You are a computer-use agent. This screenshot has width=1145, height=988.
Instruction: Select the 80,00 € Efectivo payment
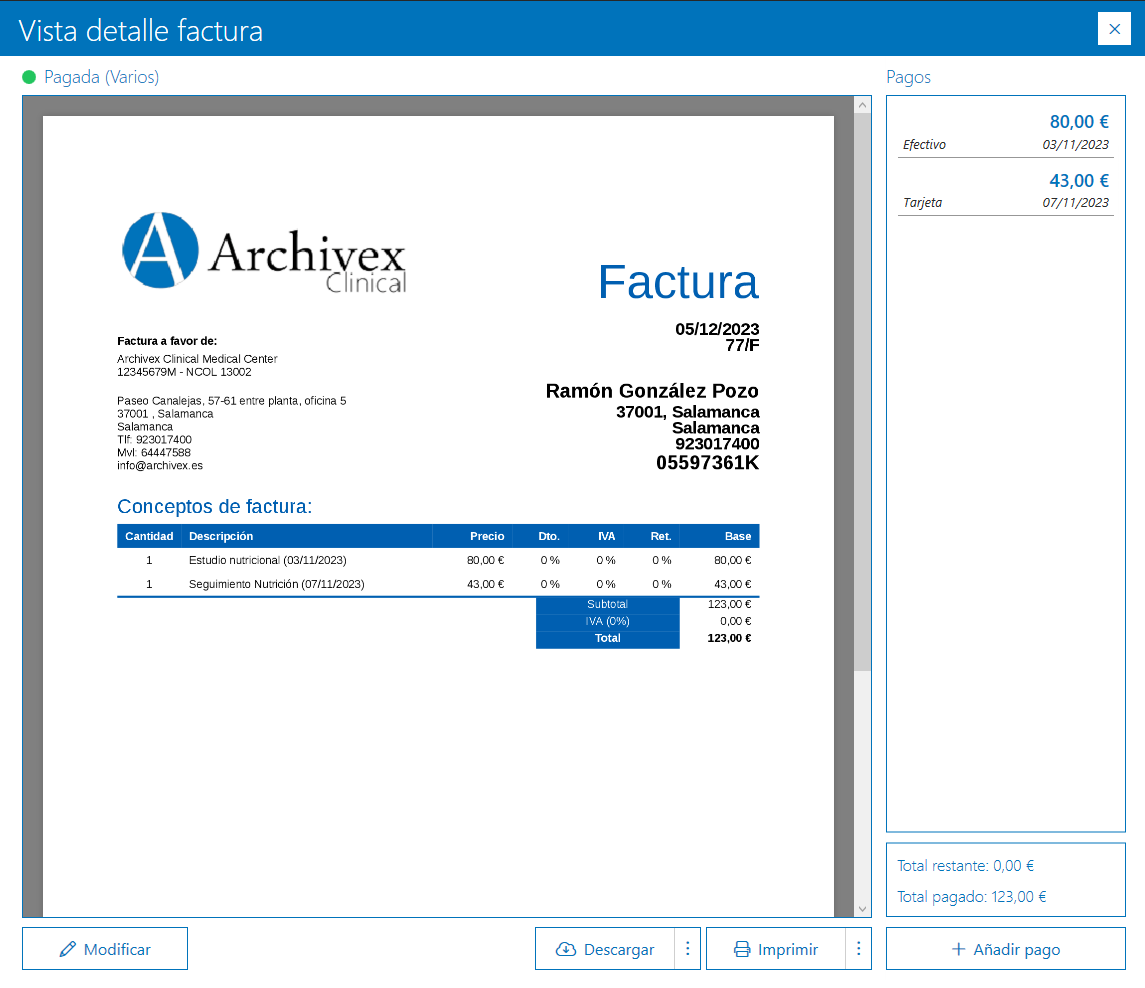pyautogui.click(x=1005, y=133)
